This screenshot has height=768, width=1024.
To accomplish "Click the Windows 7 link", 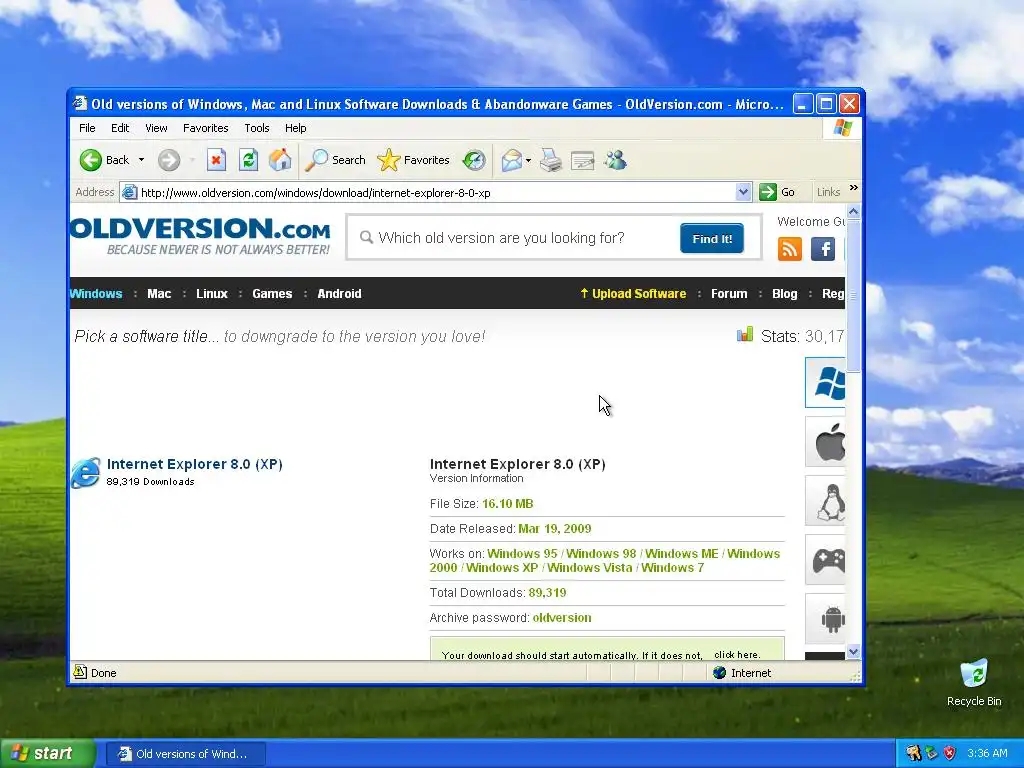I will point(673,568).
